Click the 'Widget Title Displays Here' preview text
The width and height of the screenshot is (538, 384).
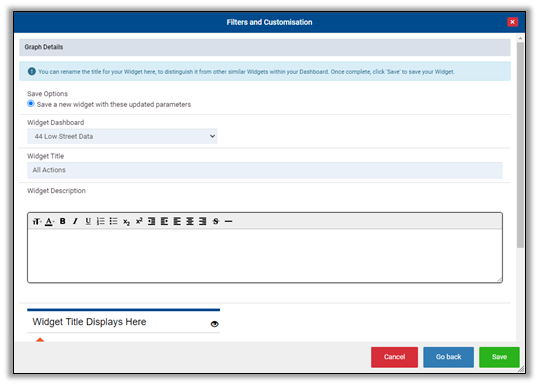point(89,322)
